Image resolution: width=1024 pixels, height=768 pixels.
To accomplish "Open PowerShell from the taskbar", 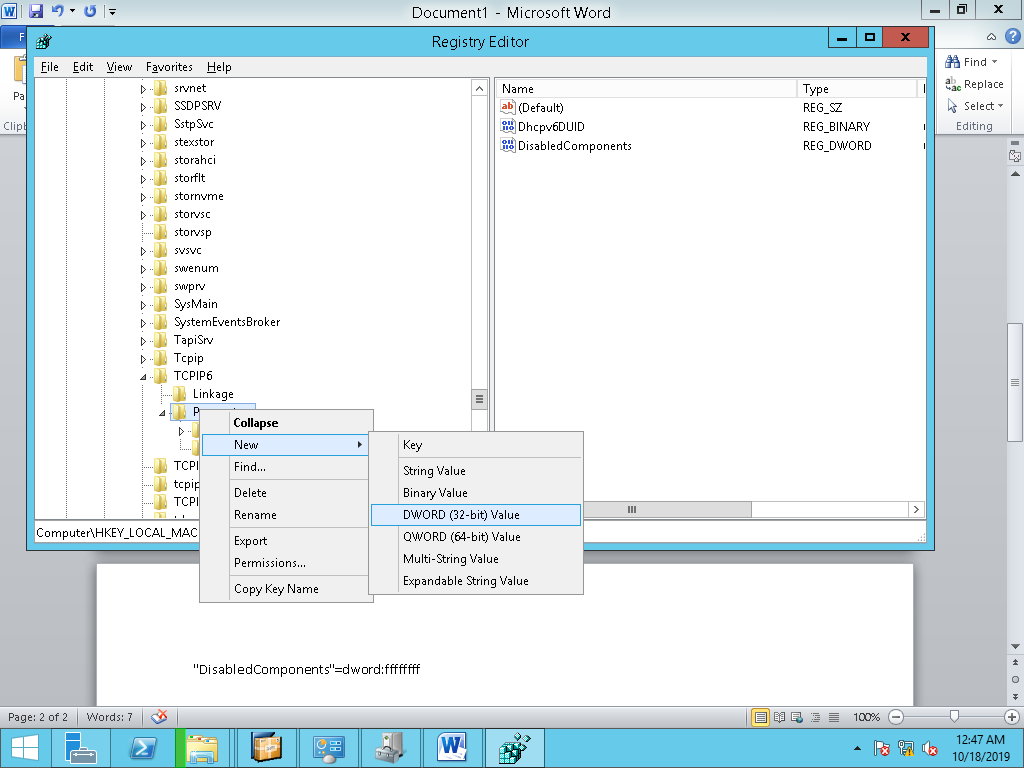I will (143, 748).
